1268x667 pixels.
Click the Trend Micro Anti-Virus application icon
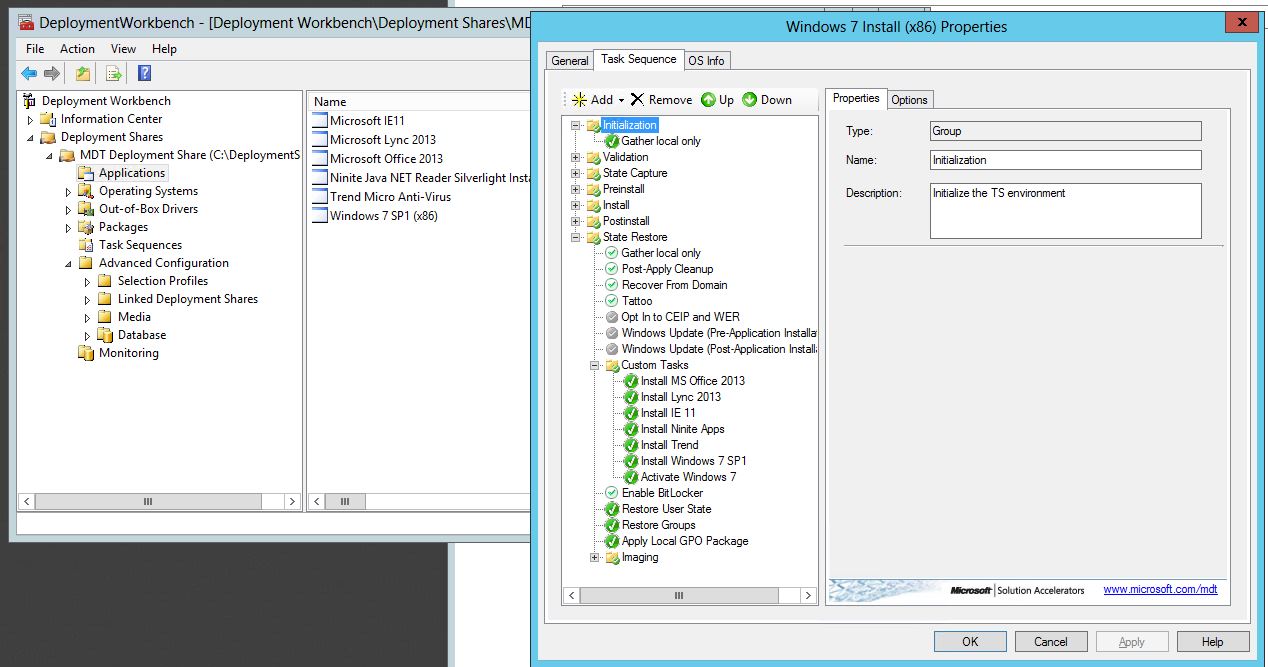click(x=319, y=197)
